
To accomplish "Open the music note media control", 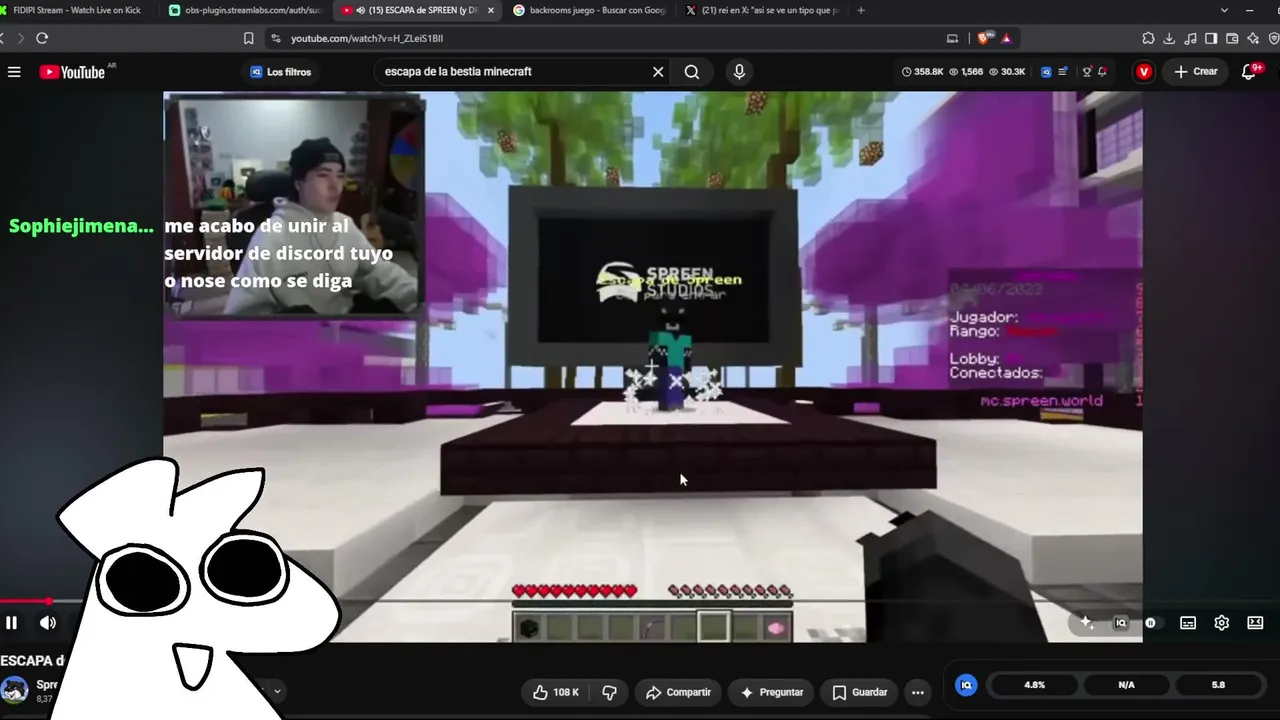I will (1190, 38).
